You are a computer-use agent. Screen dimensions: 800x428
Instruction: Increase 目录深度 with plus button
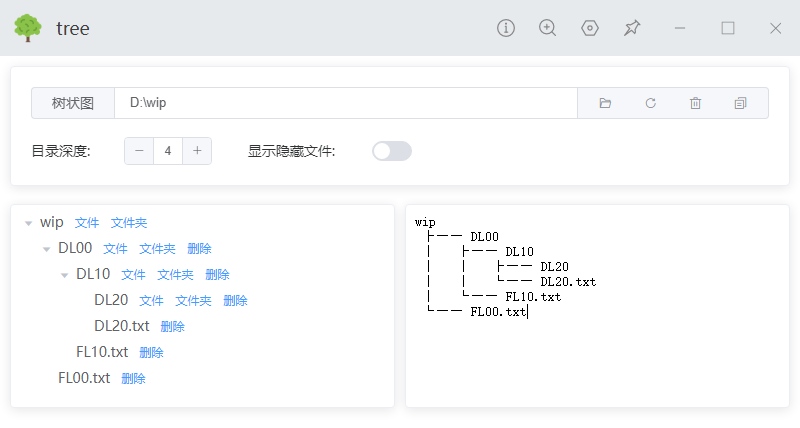(x=197, y=151)
